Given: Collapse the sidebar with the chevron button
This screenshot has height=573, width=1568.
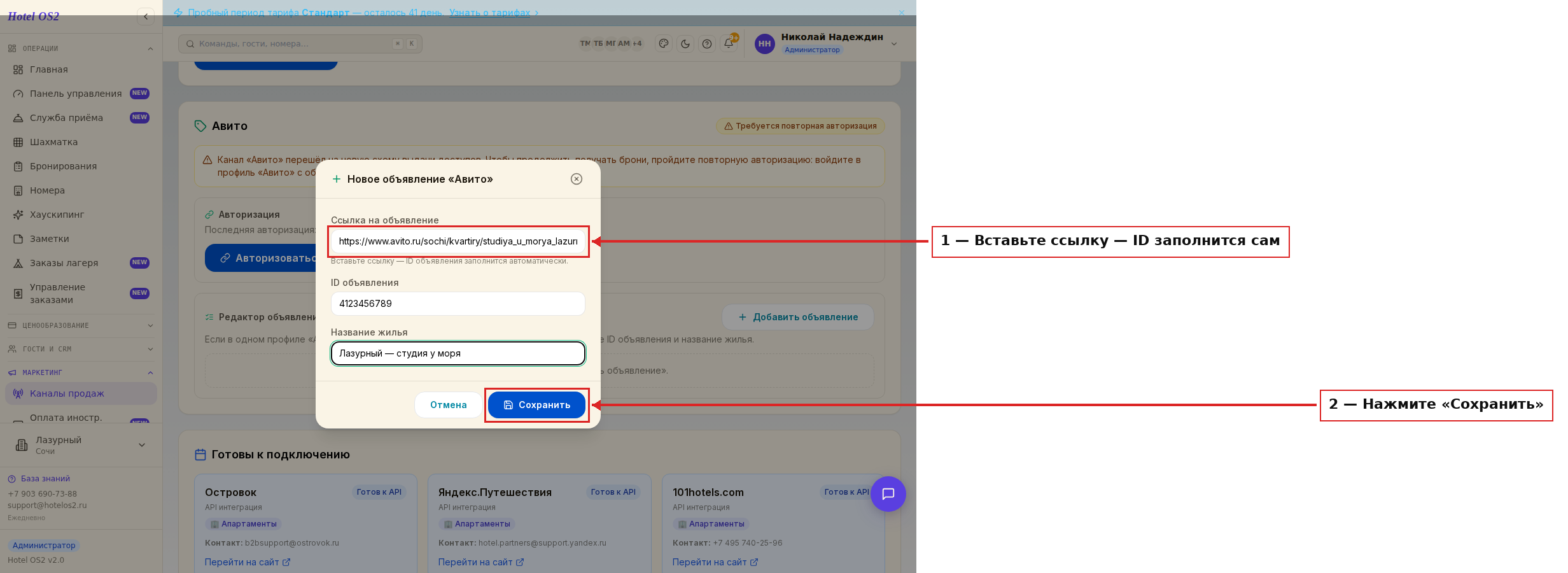Looking at the screenshot, I should coord(146,17).
